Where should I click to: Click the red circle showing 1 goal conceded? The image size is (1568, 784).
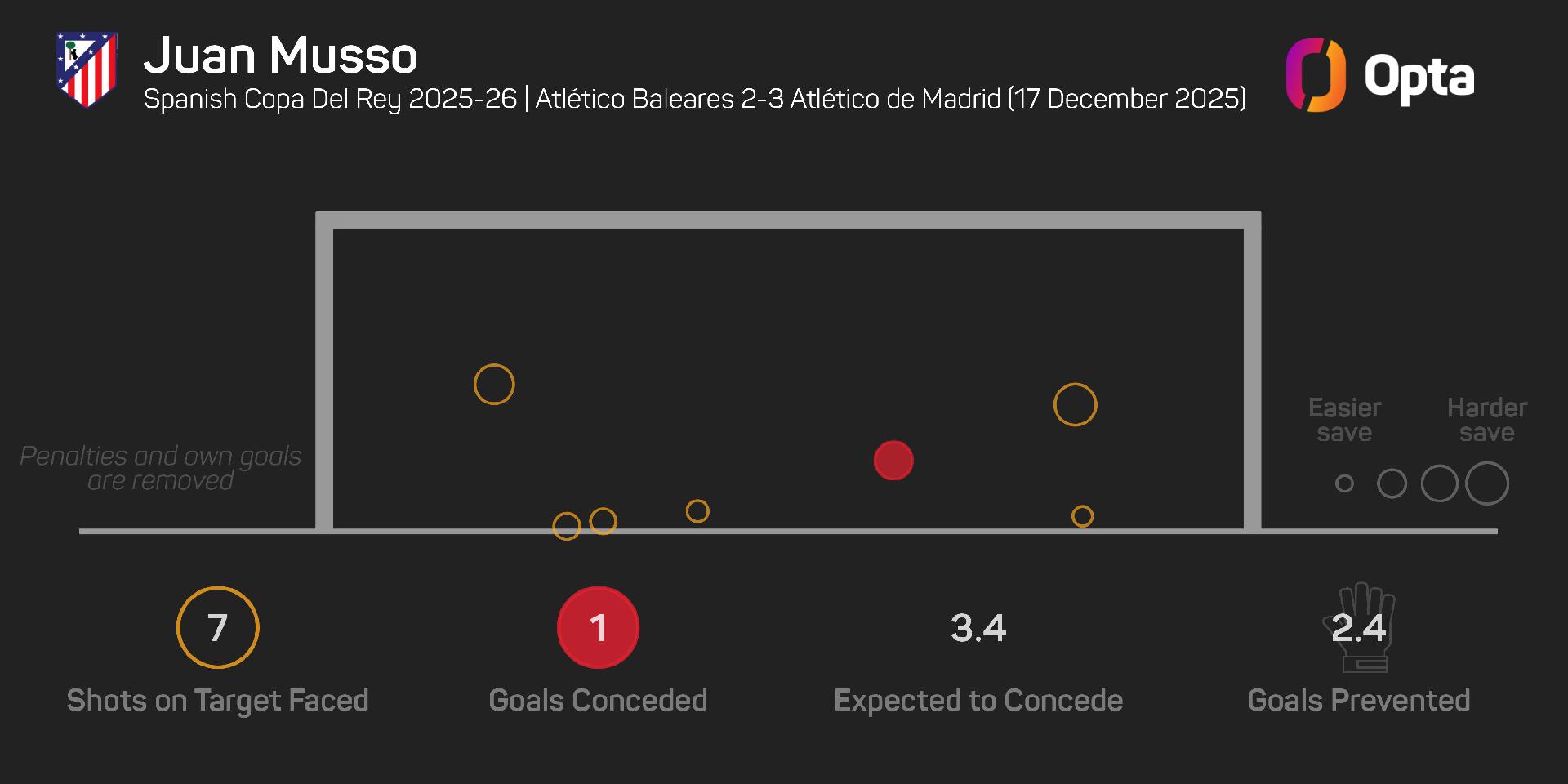point(598,627)
